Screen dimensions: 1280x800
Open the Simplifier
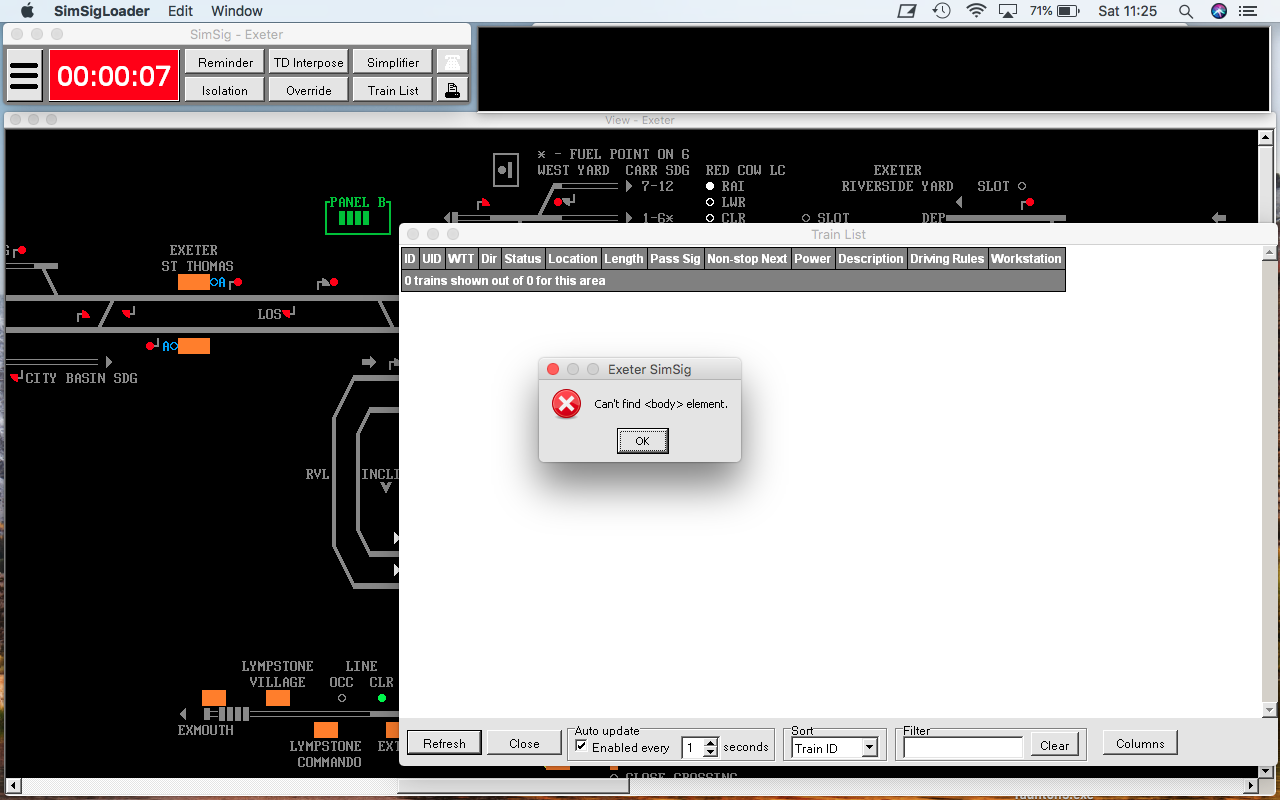point(393,62)
